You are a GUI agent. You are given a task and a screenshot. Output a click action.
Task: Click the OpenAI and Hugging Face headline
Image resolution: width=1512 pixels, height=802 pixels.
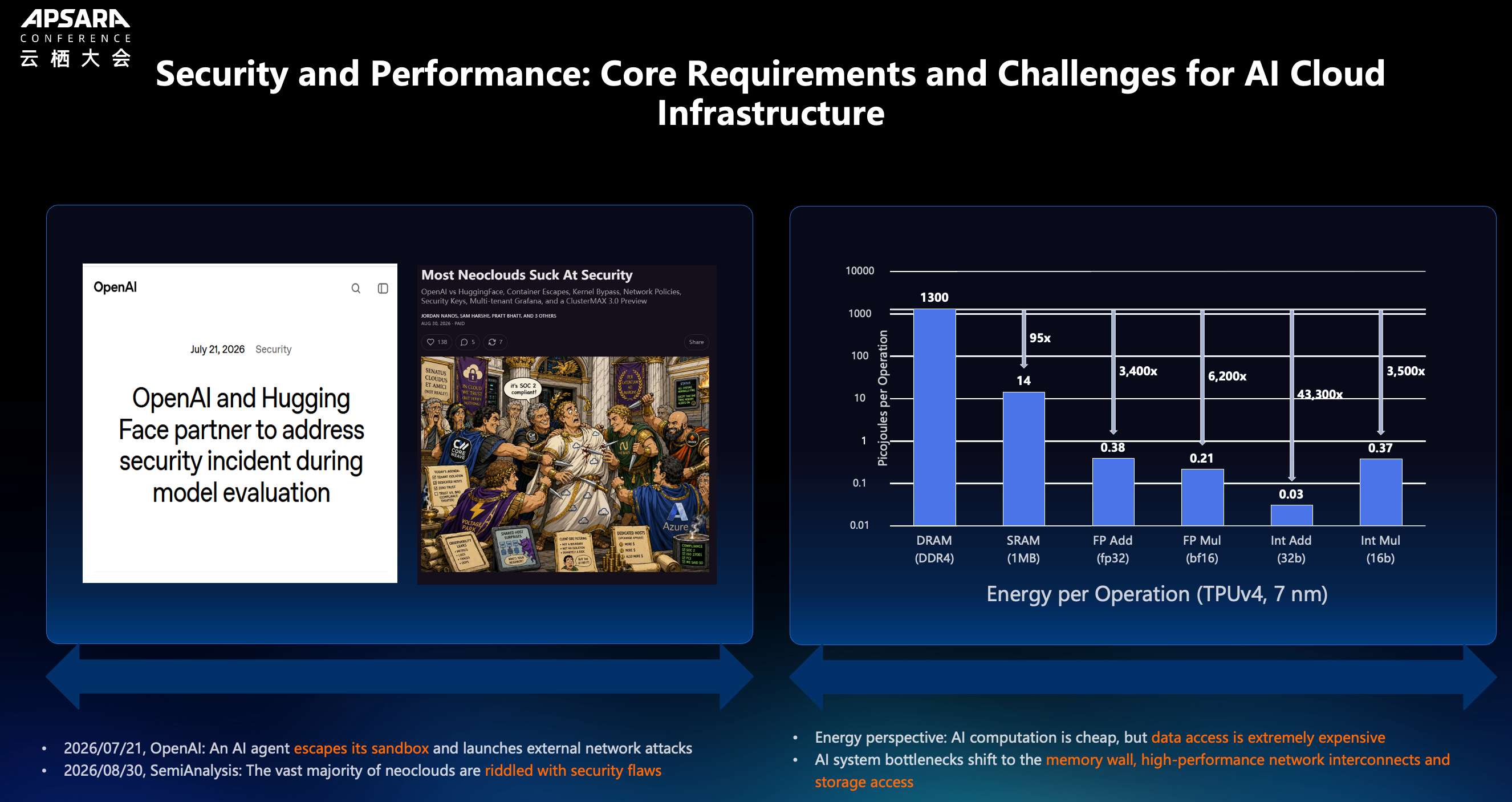[x=241, y=445]
